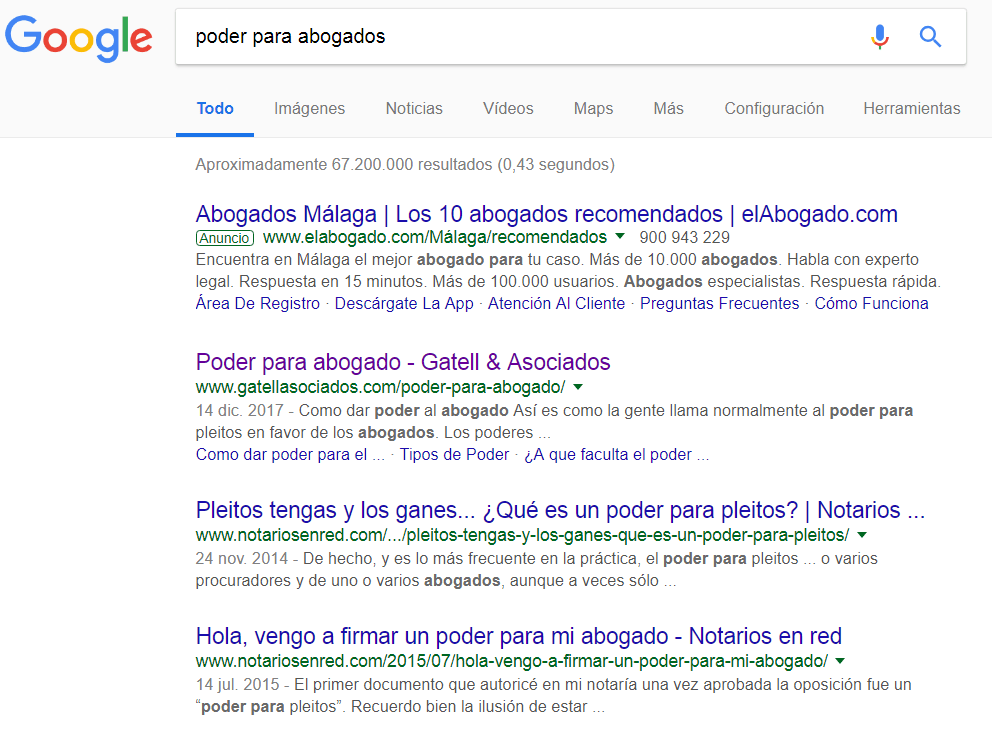Expand the arrow next to gatellasociados.com URL
The width and height of the screenshot is (992, 729).
click(578, 387)
